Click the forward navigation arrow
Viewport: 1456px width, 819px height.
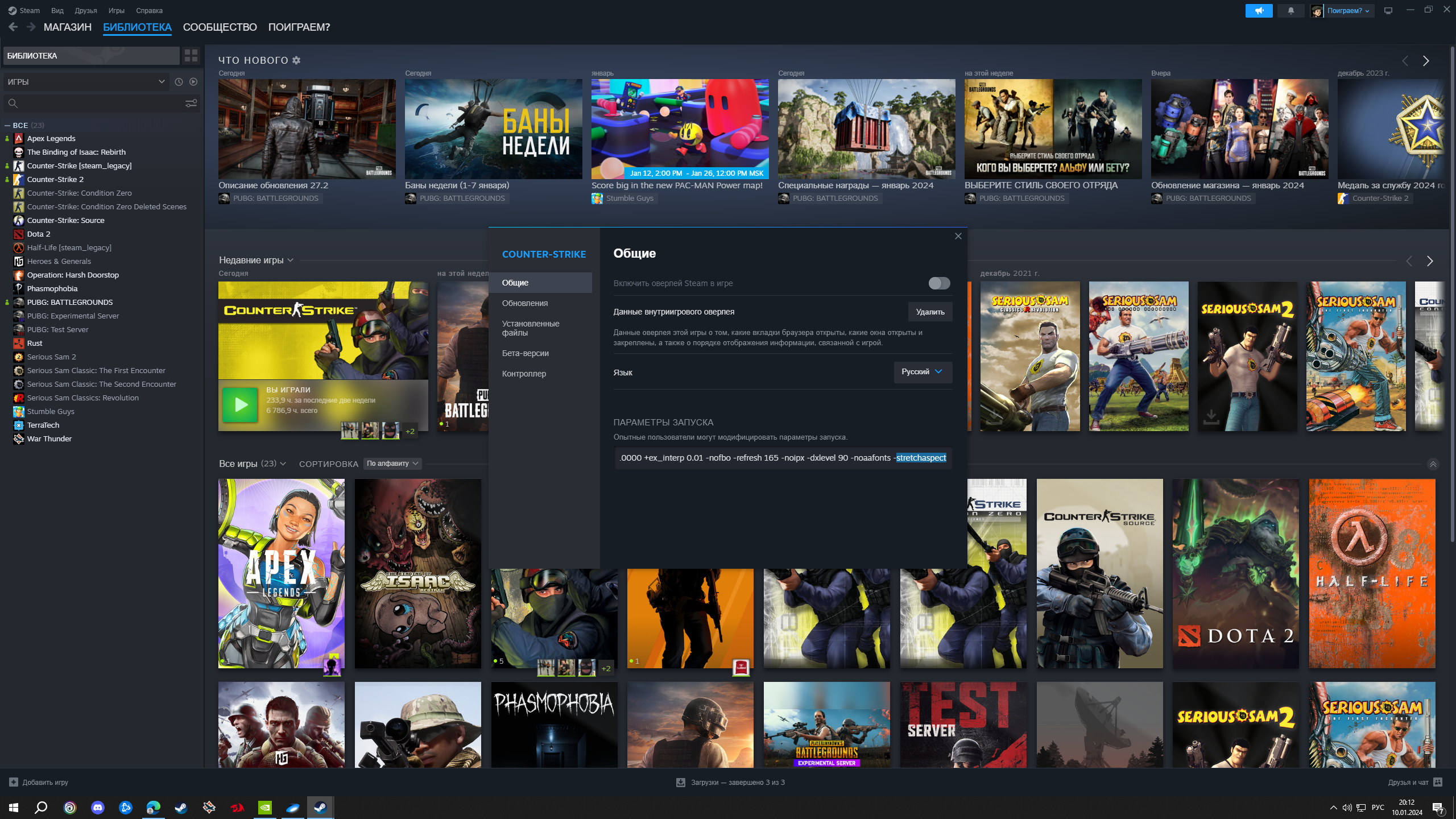point(31,27)
